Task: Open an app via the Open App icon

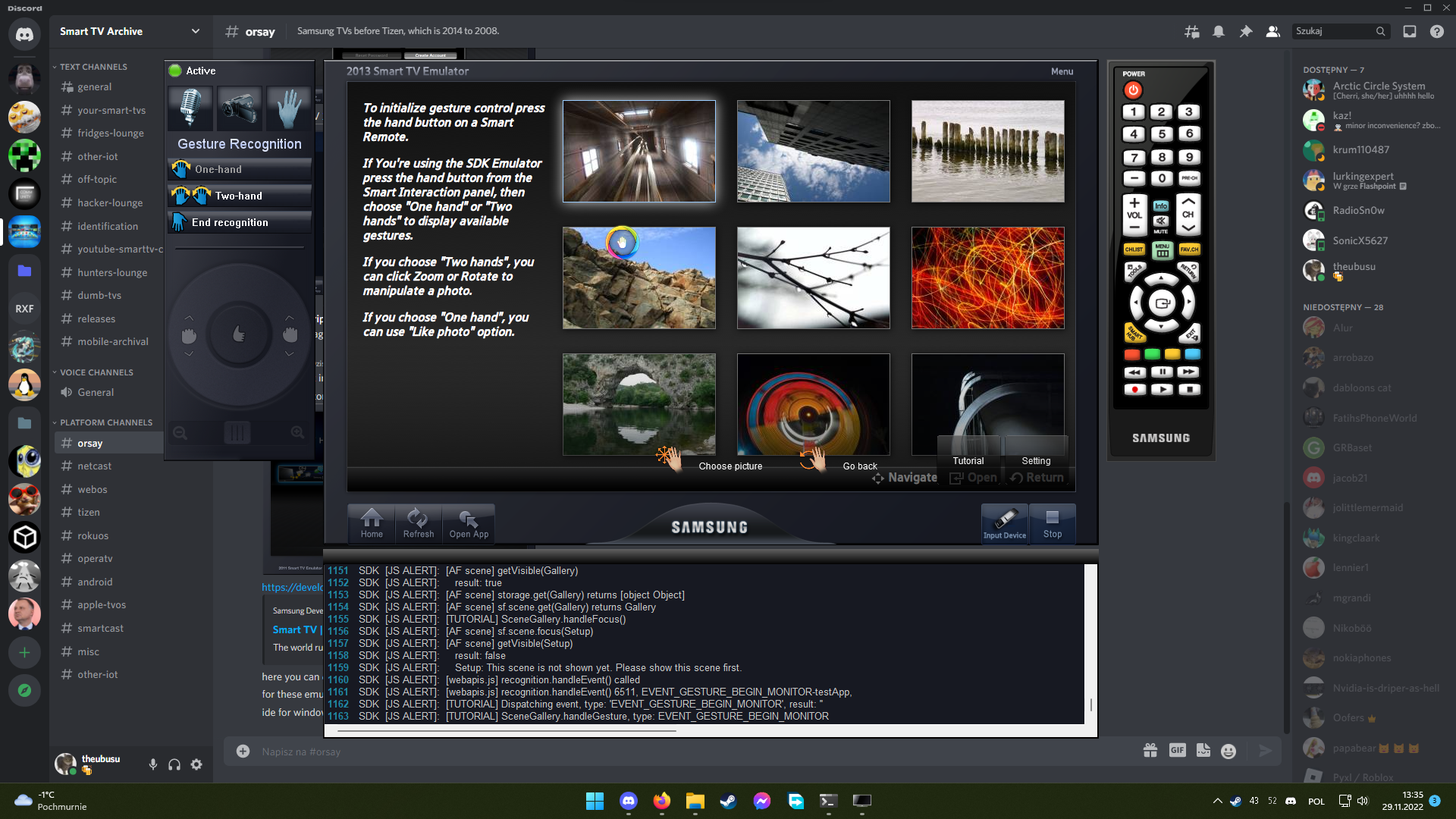Action: [x=469, y=523]
